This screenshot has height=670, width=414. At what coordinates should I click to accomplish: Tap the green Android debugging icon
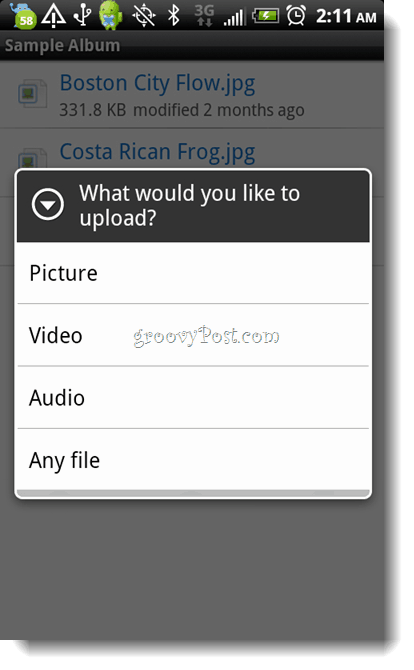[x=111, y=16]
